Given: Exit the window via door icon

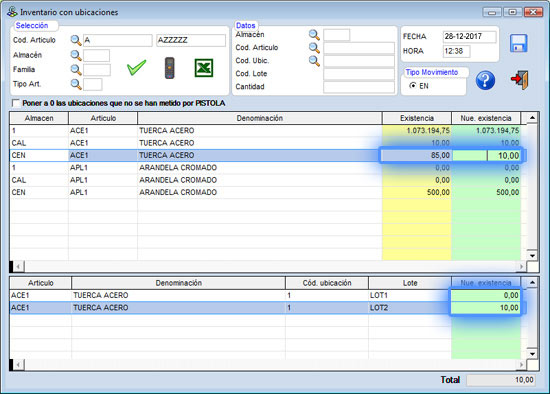Looking at the screenshot, I should pos(519,80).
